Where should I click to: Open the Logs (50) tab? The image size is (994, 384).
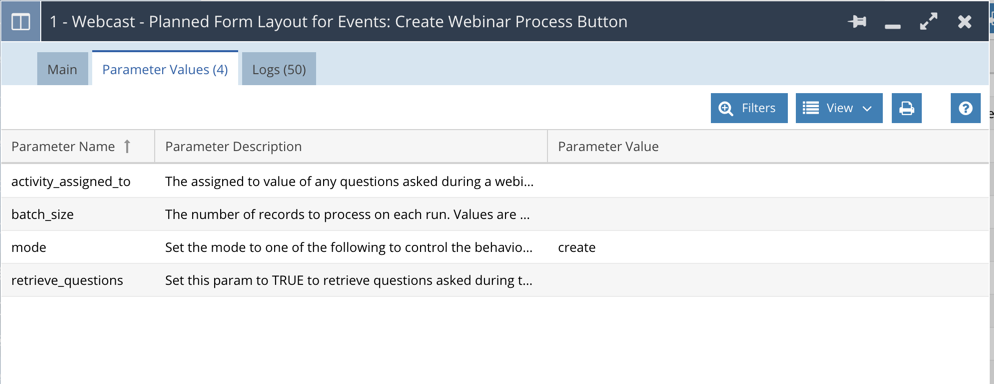coord(279,69)
